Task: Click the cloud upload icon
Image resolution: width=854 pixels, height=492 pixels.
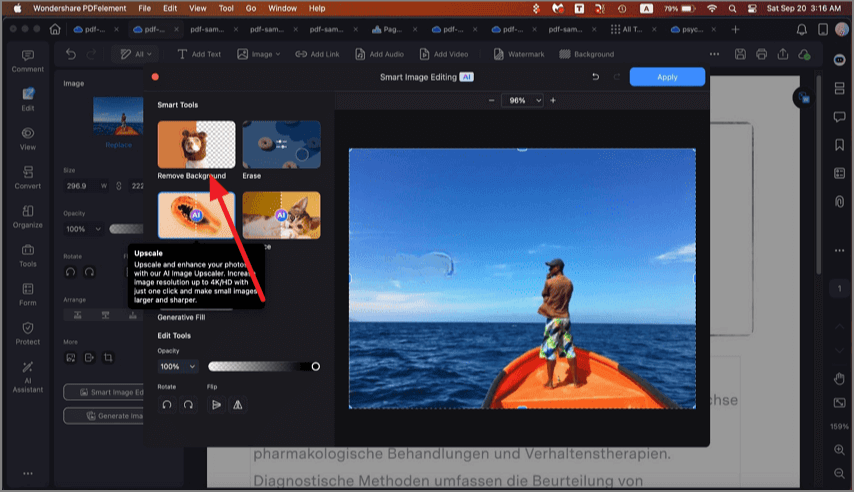Action: [804, 54]
